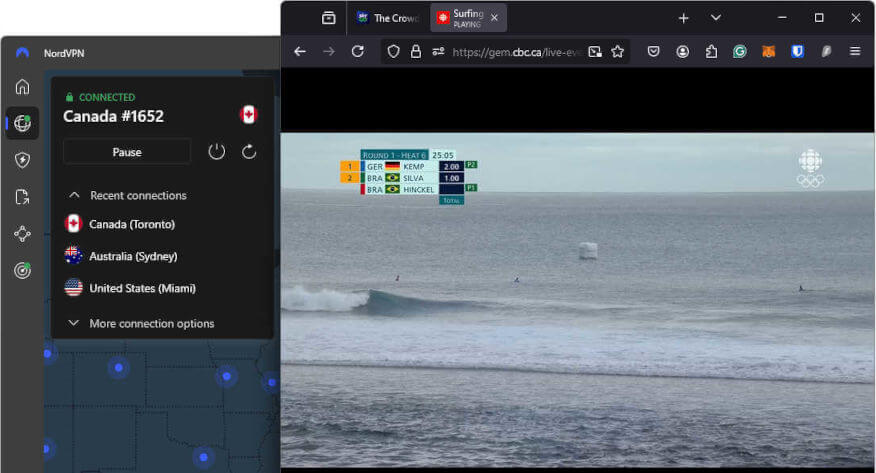
Task: Click the padlock site security icon
Action: 416,51
